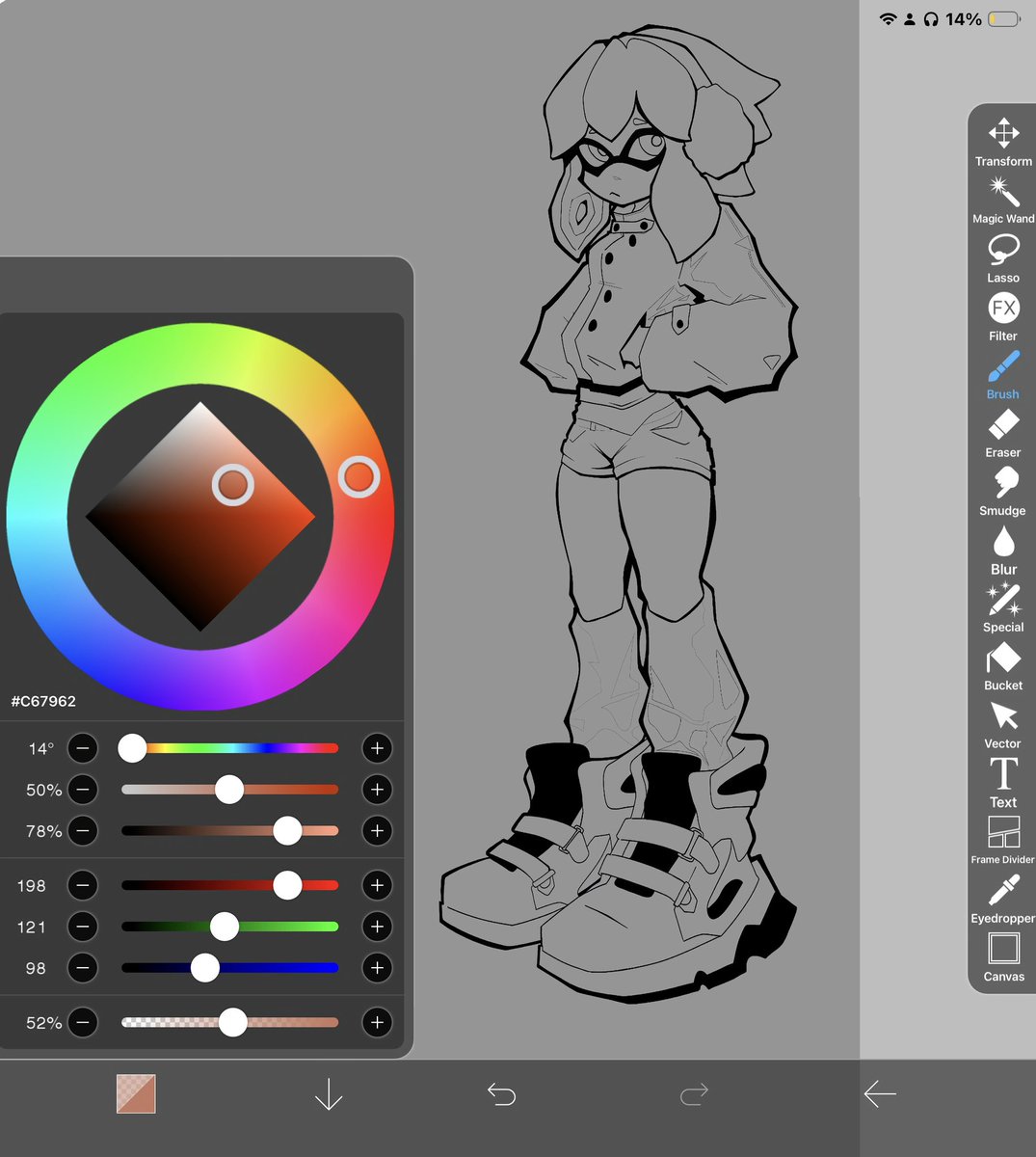Viewport: 1036px width, 1157px height.
Task: Click the opacity slider handle
Action: [232, 1022]
